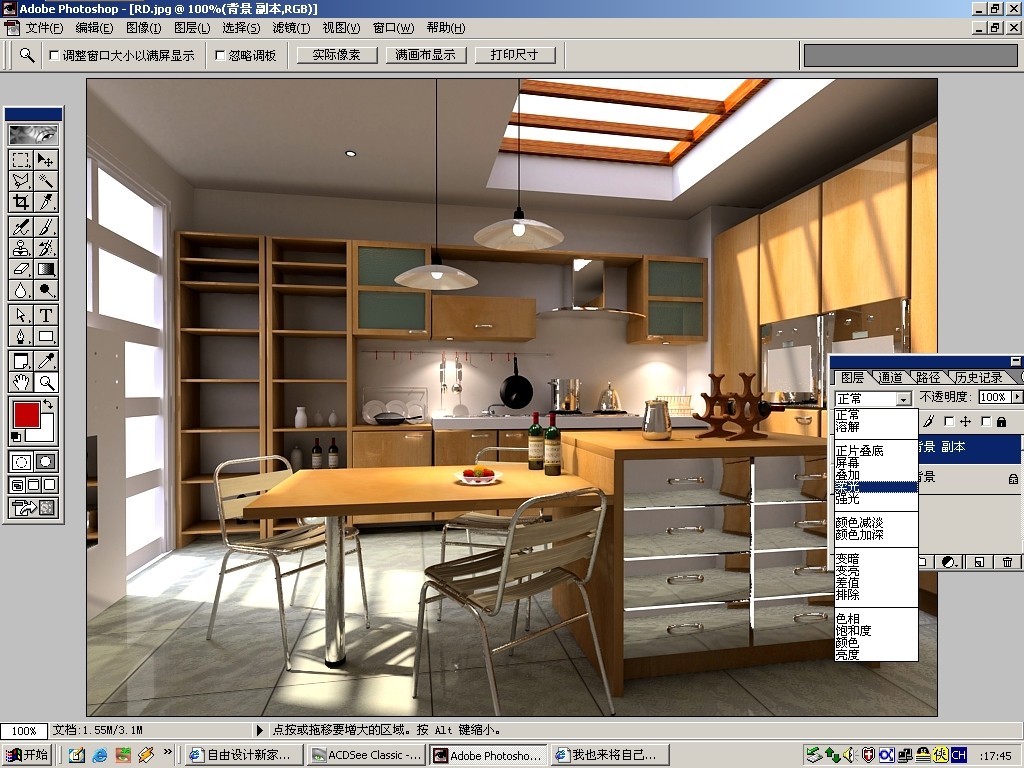1024x768 pixels.
Task: Switch to Standard editing mode
Action: (20, 462)
